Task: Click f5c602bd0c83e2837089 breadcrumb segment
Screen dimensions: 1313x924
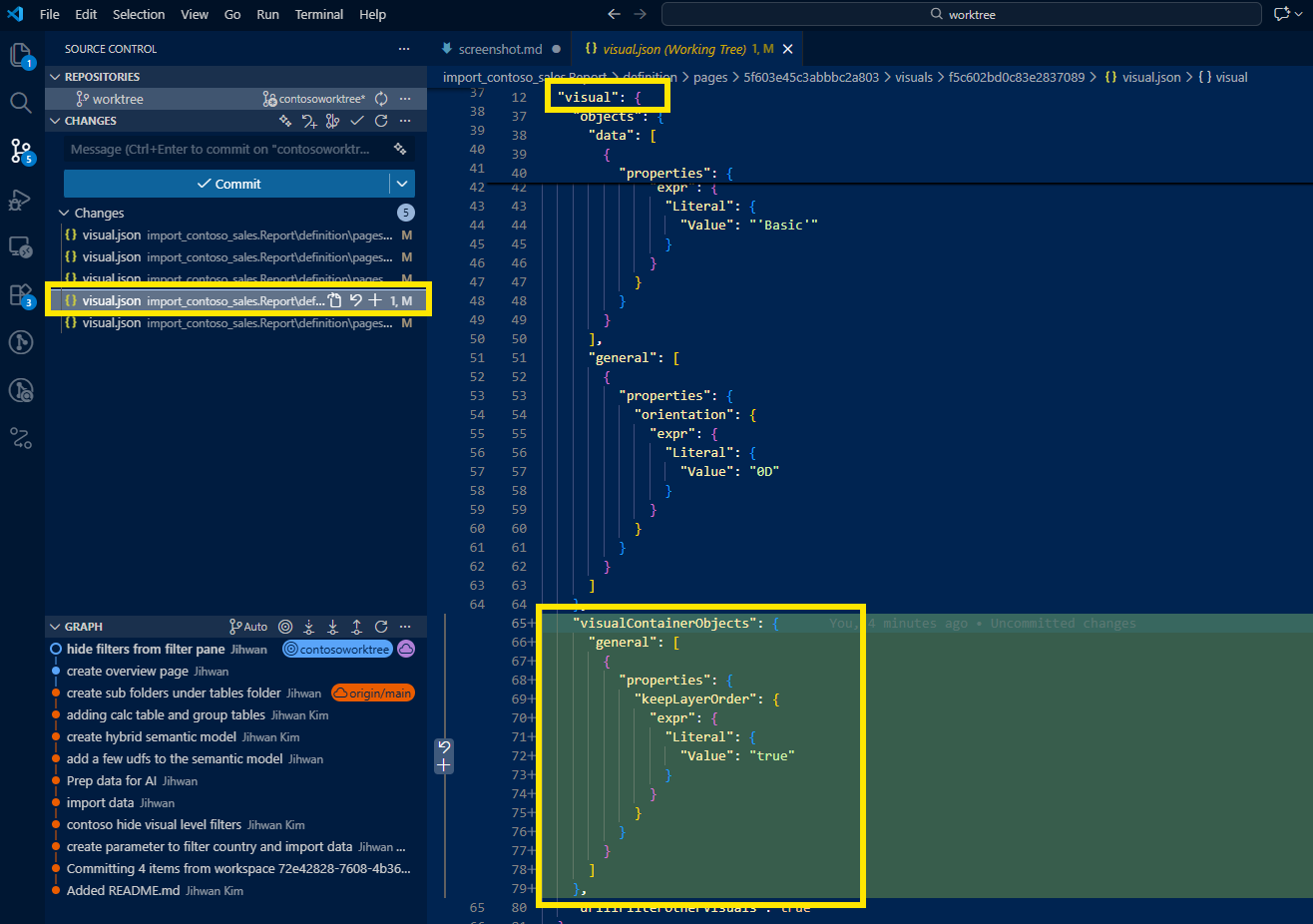Action: (x=1017, y=77)
